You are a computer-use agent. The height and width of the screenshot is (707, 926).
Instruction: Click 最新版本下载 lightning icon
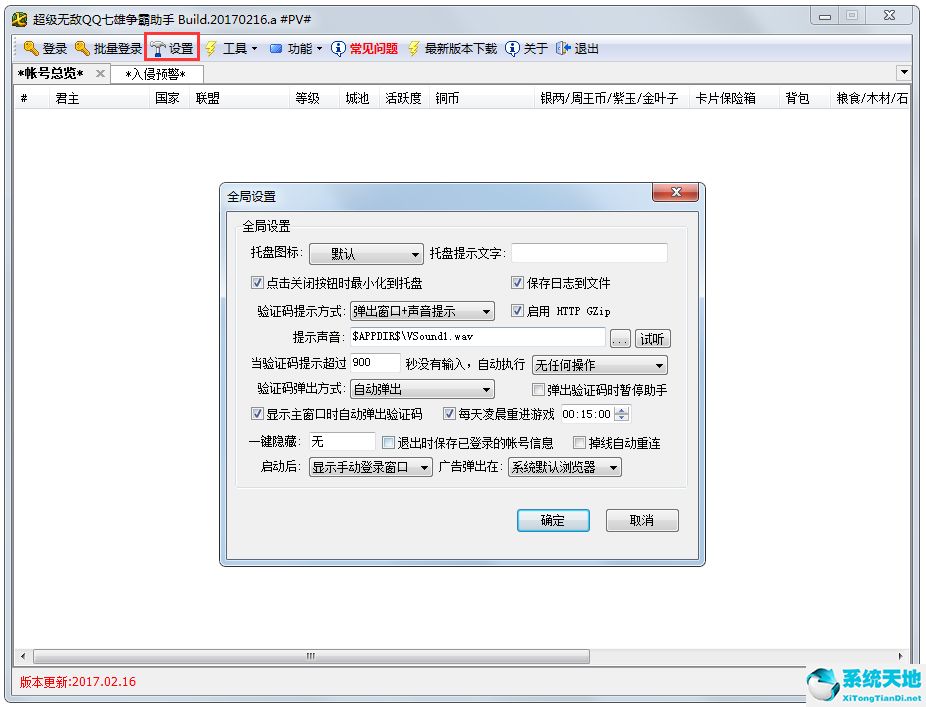click(413, 48)
